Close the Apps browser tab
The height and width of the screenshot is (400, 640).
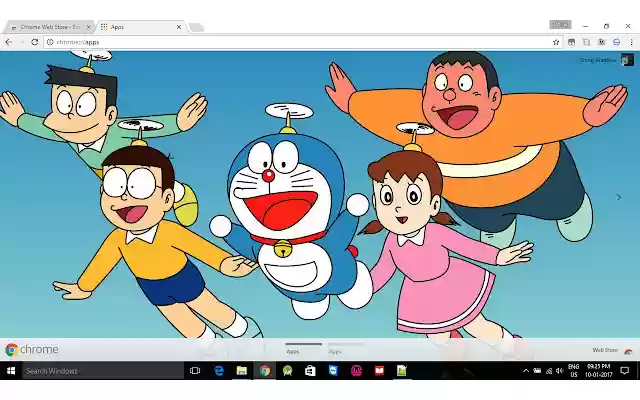click(x=179, y=27)
